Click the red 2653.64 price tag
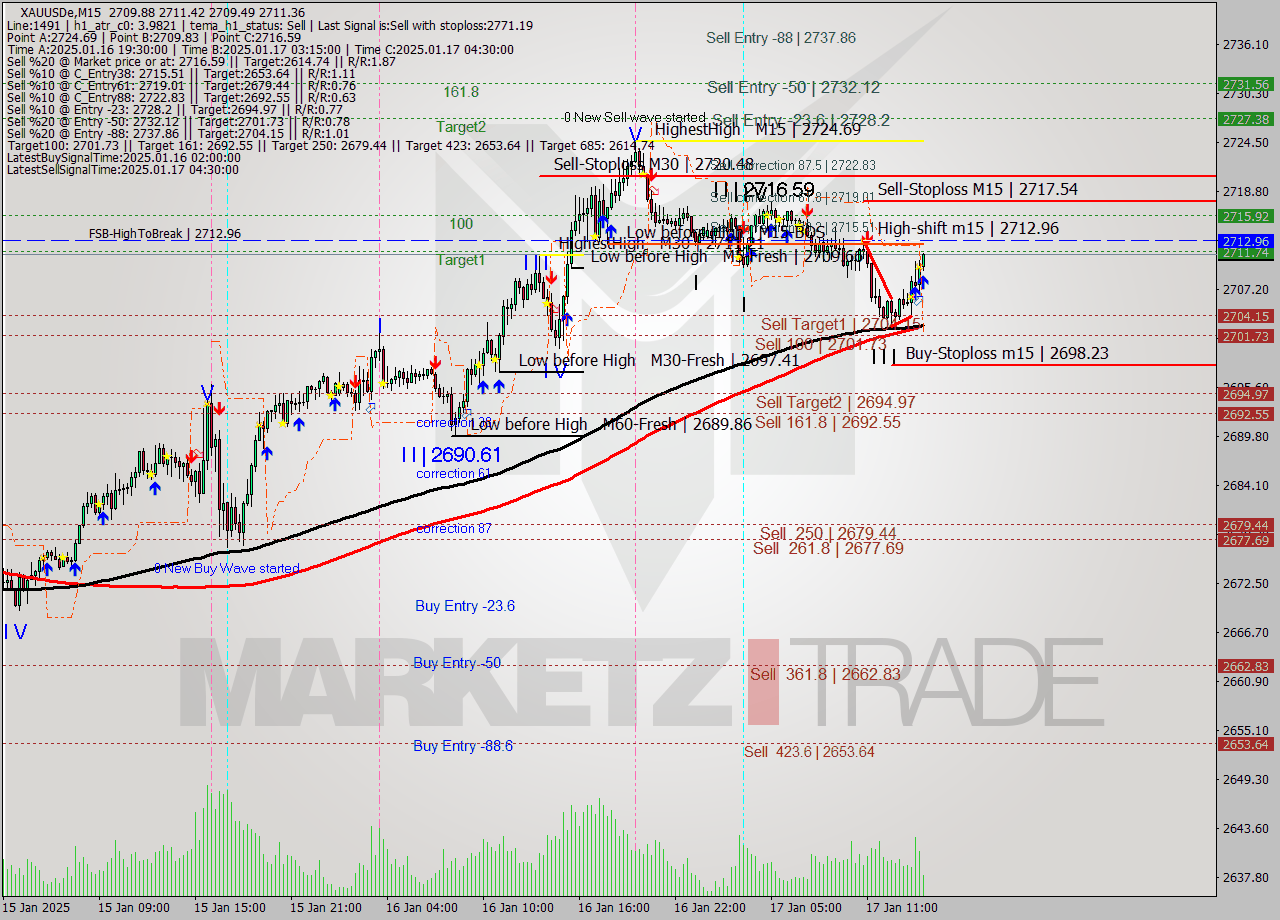The image size is (1280, 920). pos(1245,744)
